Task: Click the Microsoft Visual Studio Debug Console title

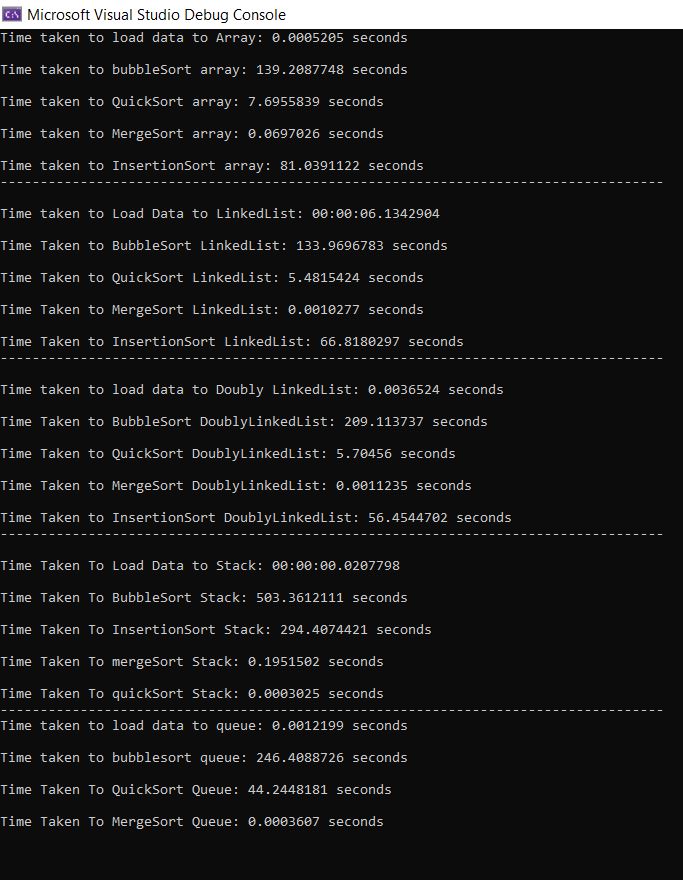Action: (x=155, y=14)
